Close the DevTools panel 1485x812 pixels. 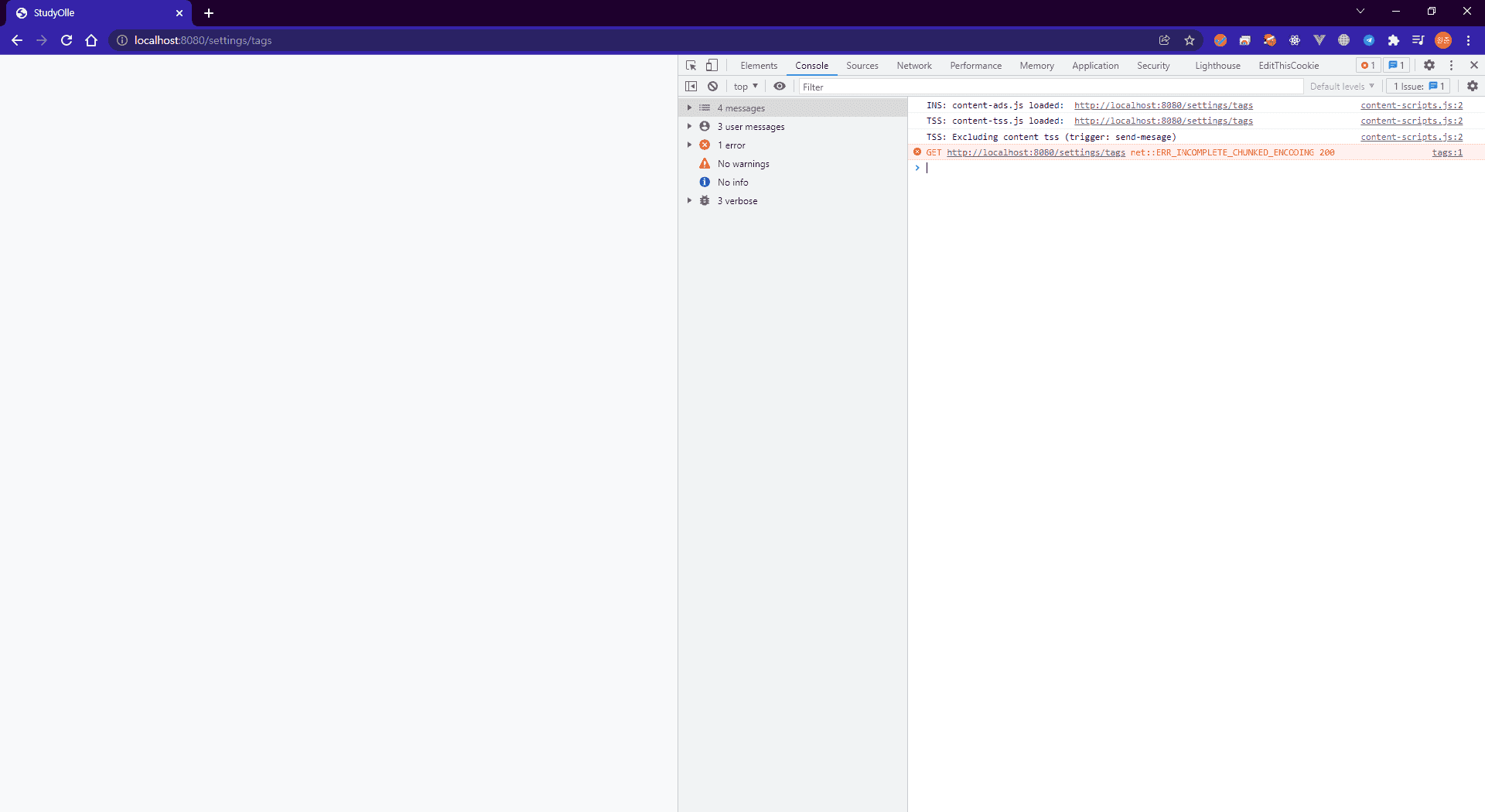[x=1474, y=66]
